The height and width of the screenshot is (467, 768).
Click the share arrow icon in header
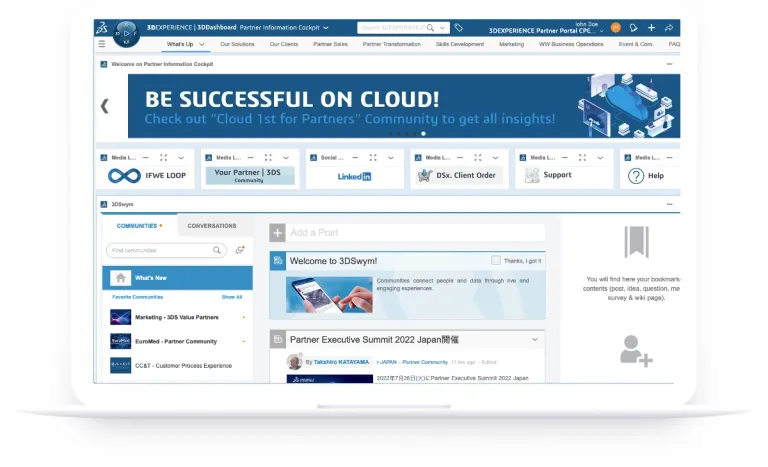(x=669, y=28)
